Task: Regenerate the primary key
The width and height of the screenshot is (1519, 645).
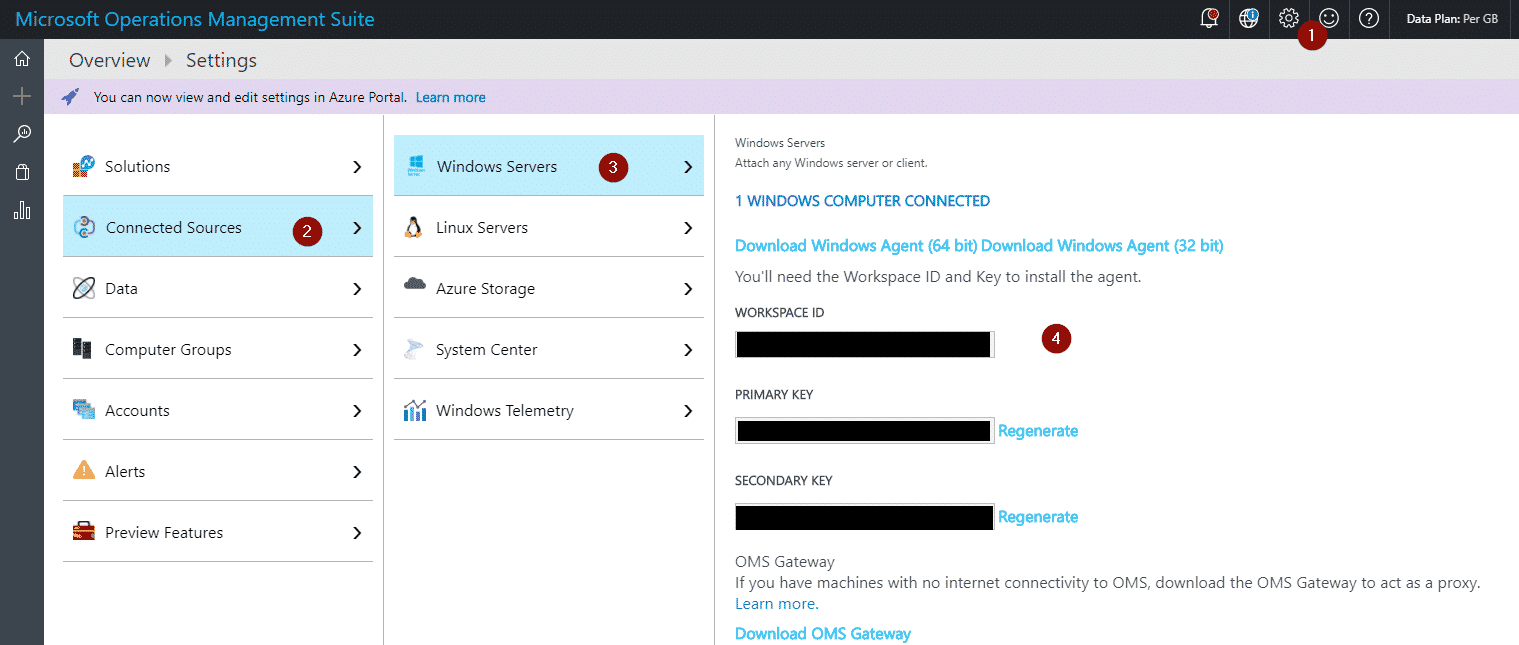Action: pos(1038,431)
